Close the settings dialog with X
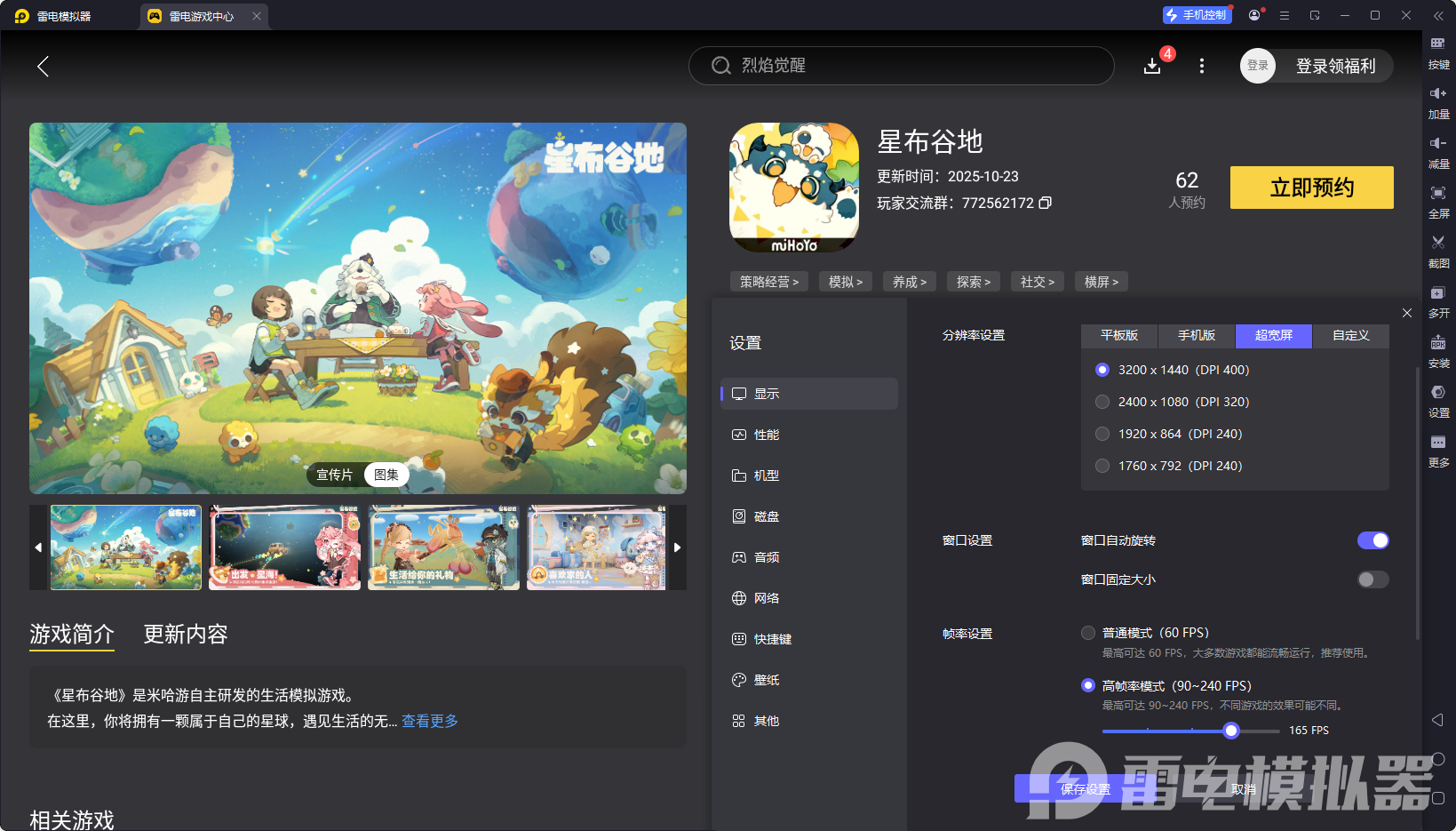Screen dimensions: 1456x831 tap(1407, 313)
